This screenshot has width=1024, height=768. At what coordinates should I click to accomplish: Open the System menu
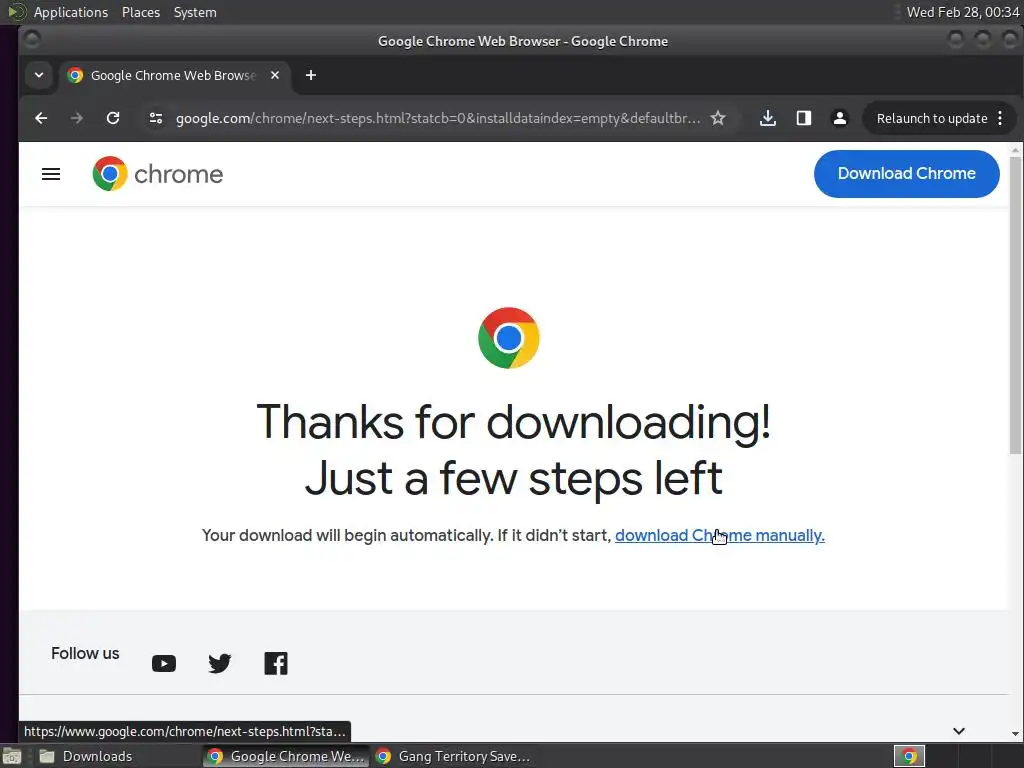coord(195,12)
